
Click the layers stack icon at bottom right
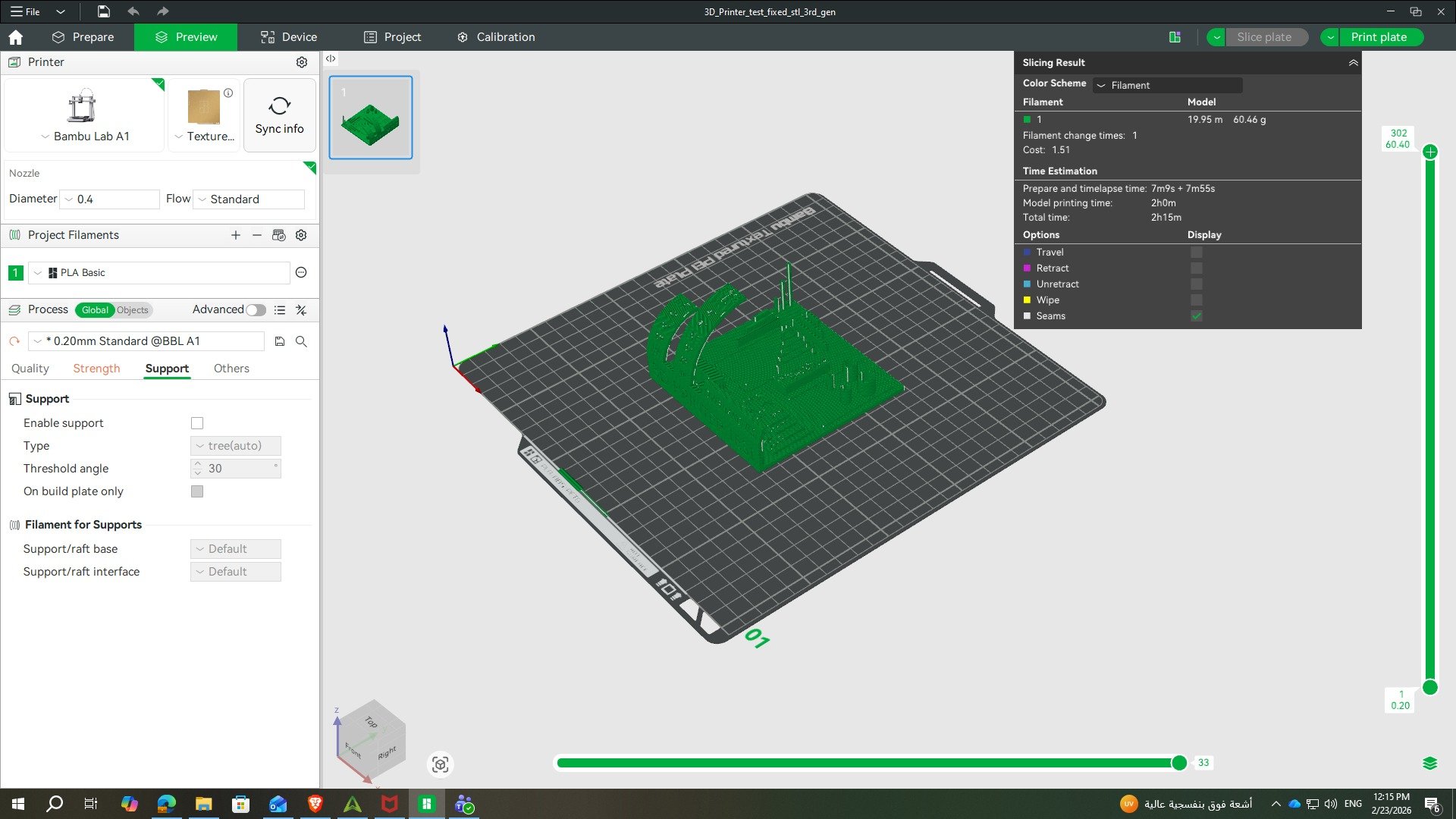tap(1430, 763)
